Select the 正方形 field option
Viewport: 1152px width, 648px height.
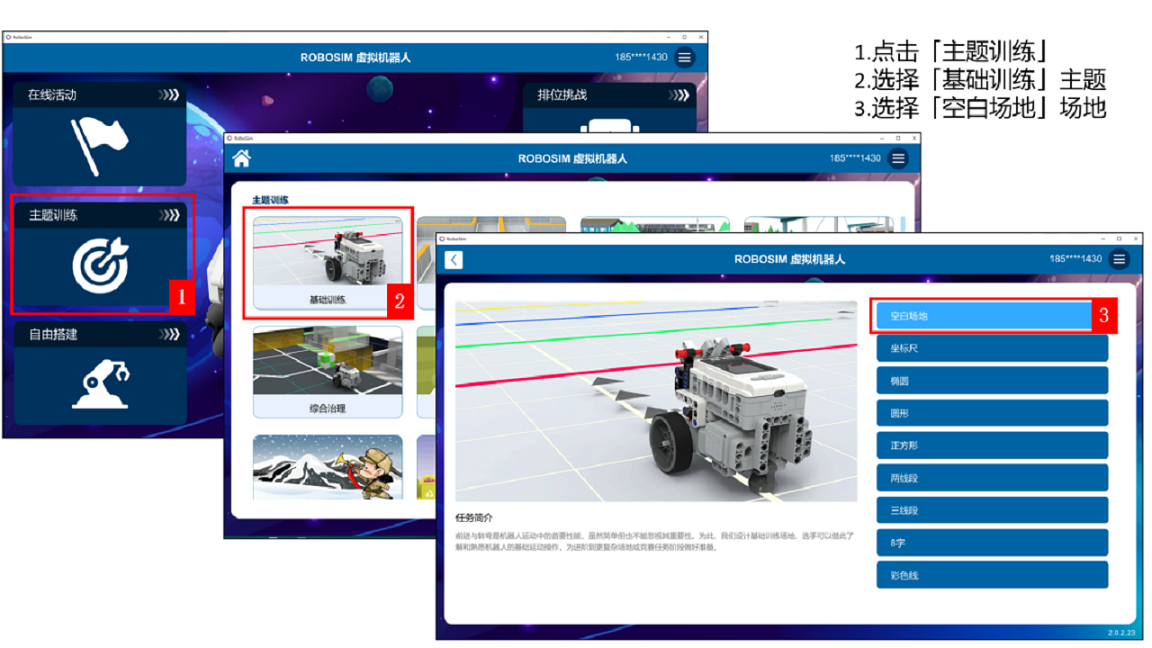[992, 445]
